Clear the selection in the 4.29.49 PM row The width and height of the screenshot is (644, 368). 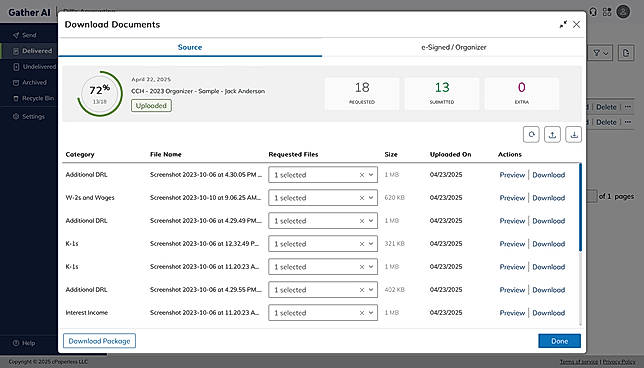pos(362,221)
